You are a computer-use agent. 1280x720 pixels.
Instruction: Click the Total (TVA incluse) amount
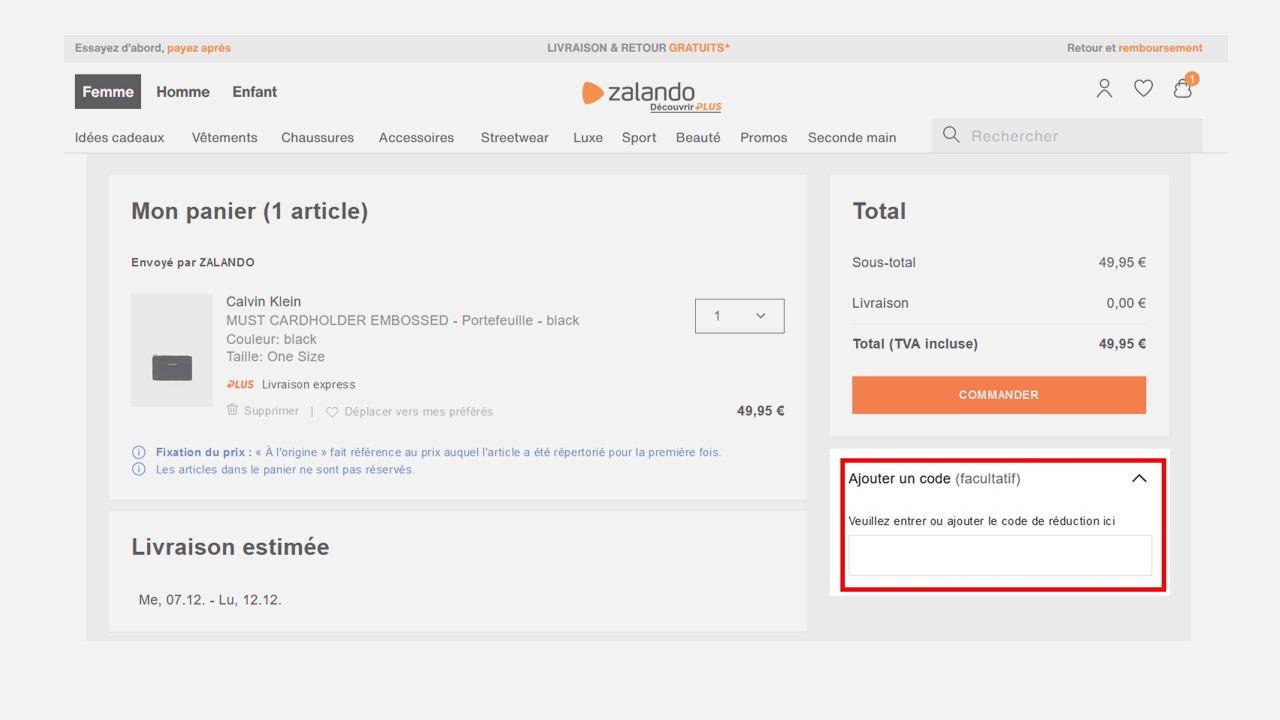[1122, 344]
